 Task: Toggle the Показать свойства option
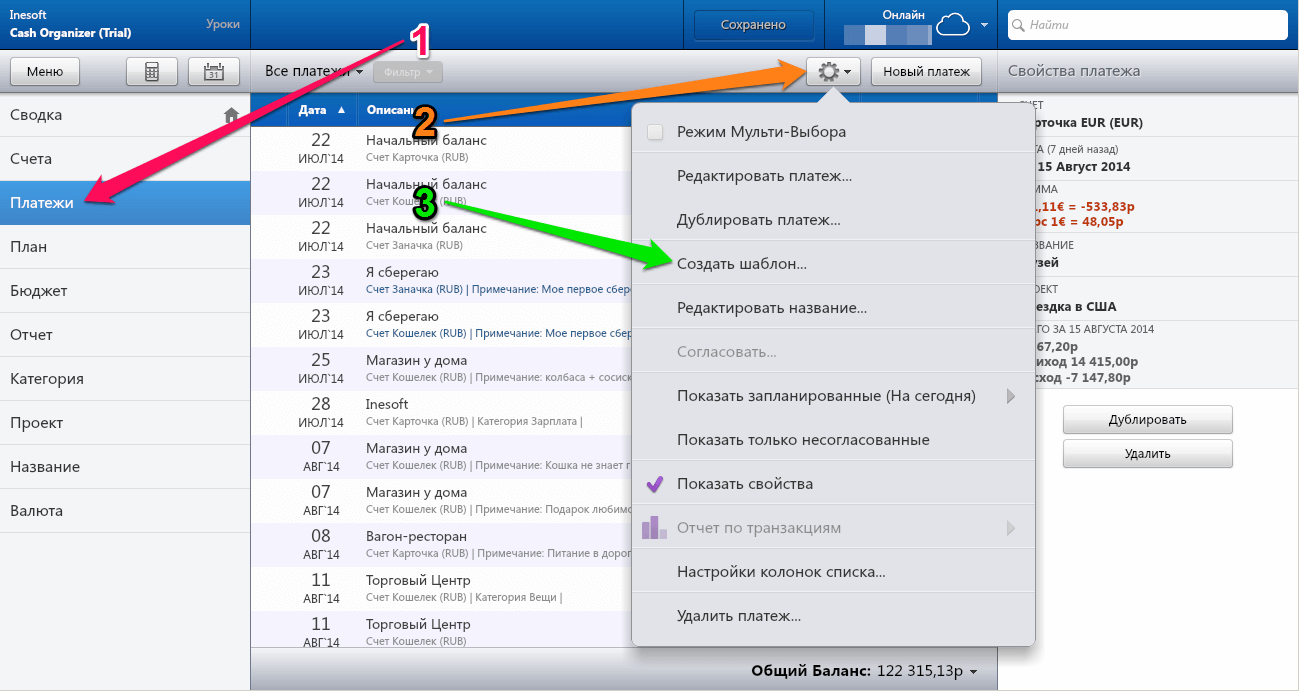(x=834, y=484)
